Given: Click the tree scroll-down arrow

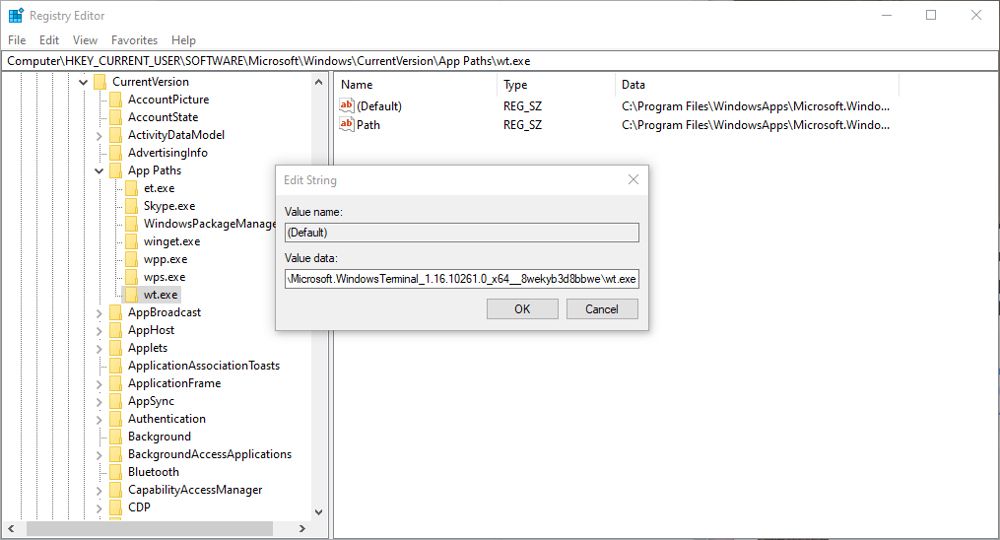Looking at the screenshot, I should coord(318,512).
